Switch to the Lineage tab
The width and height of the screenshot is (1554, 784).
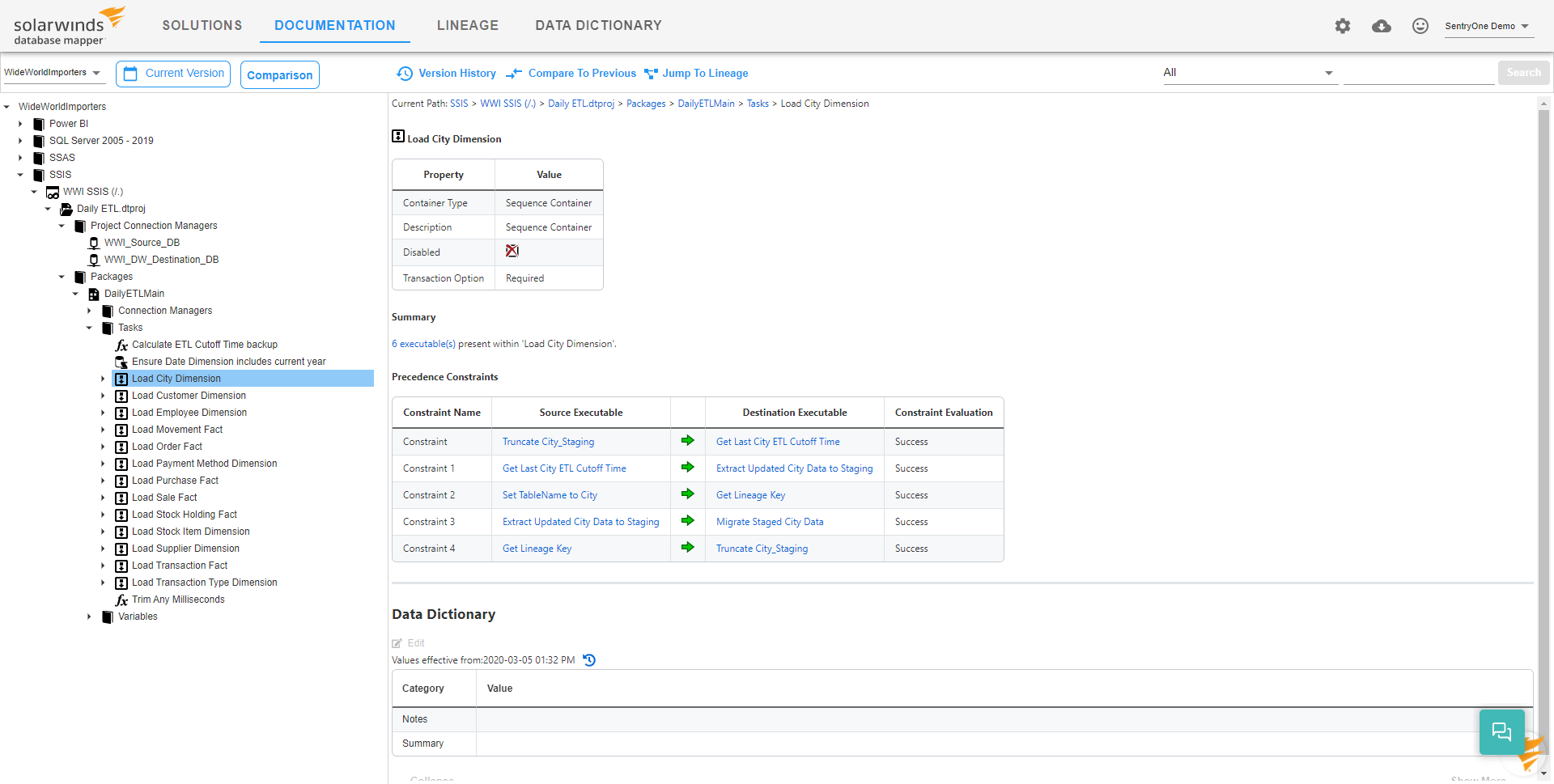[468, 26]
